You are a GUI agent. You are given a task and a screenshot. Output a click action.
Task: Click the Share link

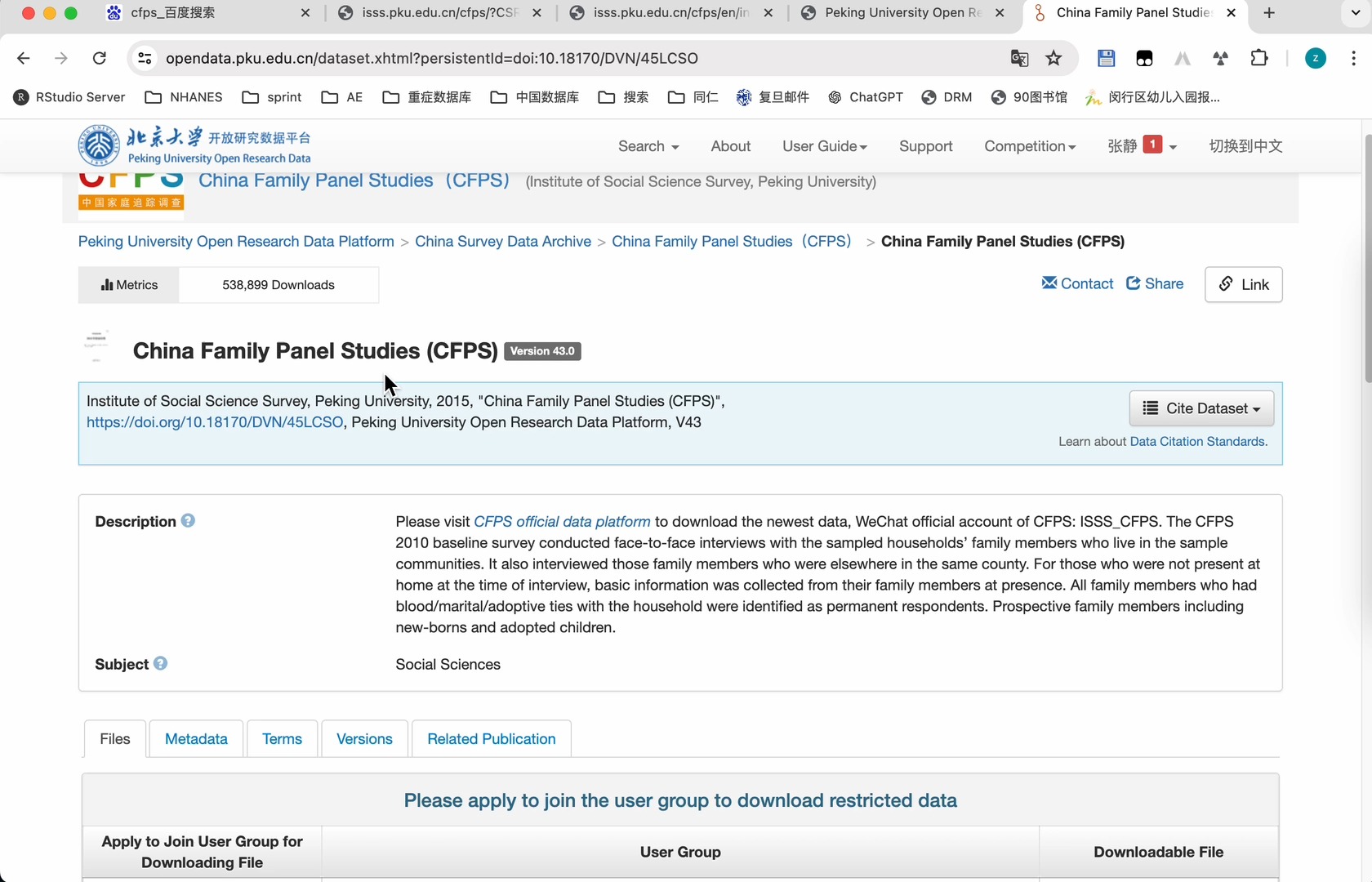1155,283
